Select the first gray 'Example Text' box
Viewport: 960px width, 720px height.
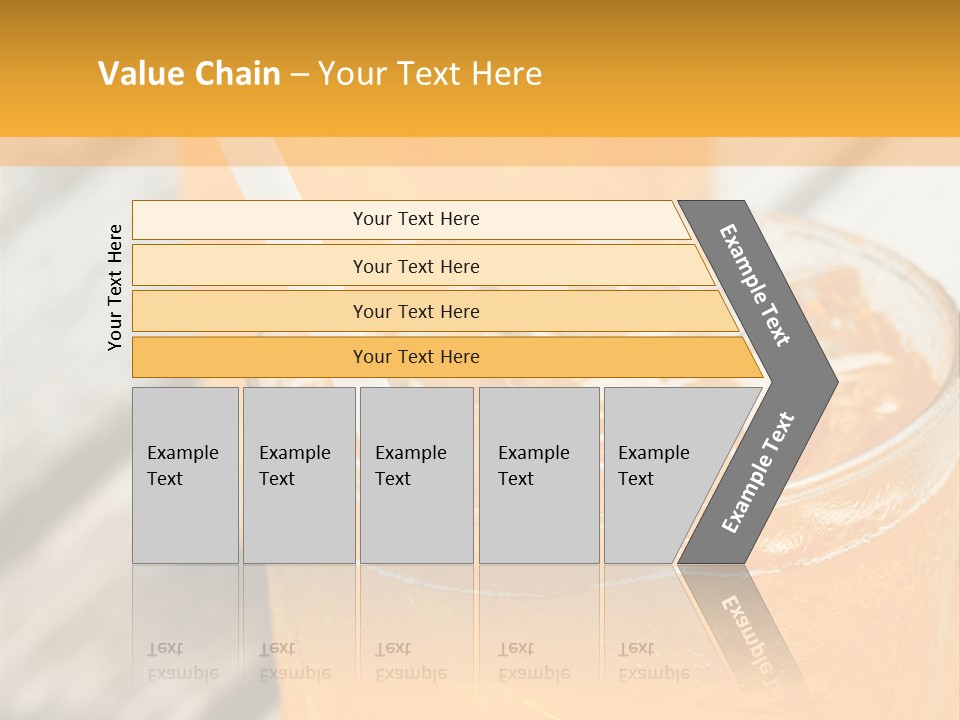coord(185,475)
